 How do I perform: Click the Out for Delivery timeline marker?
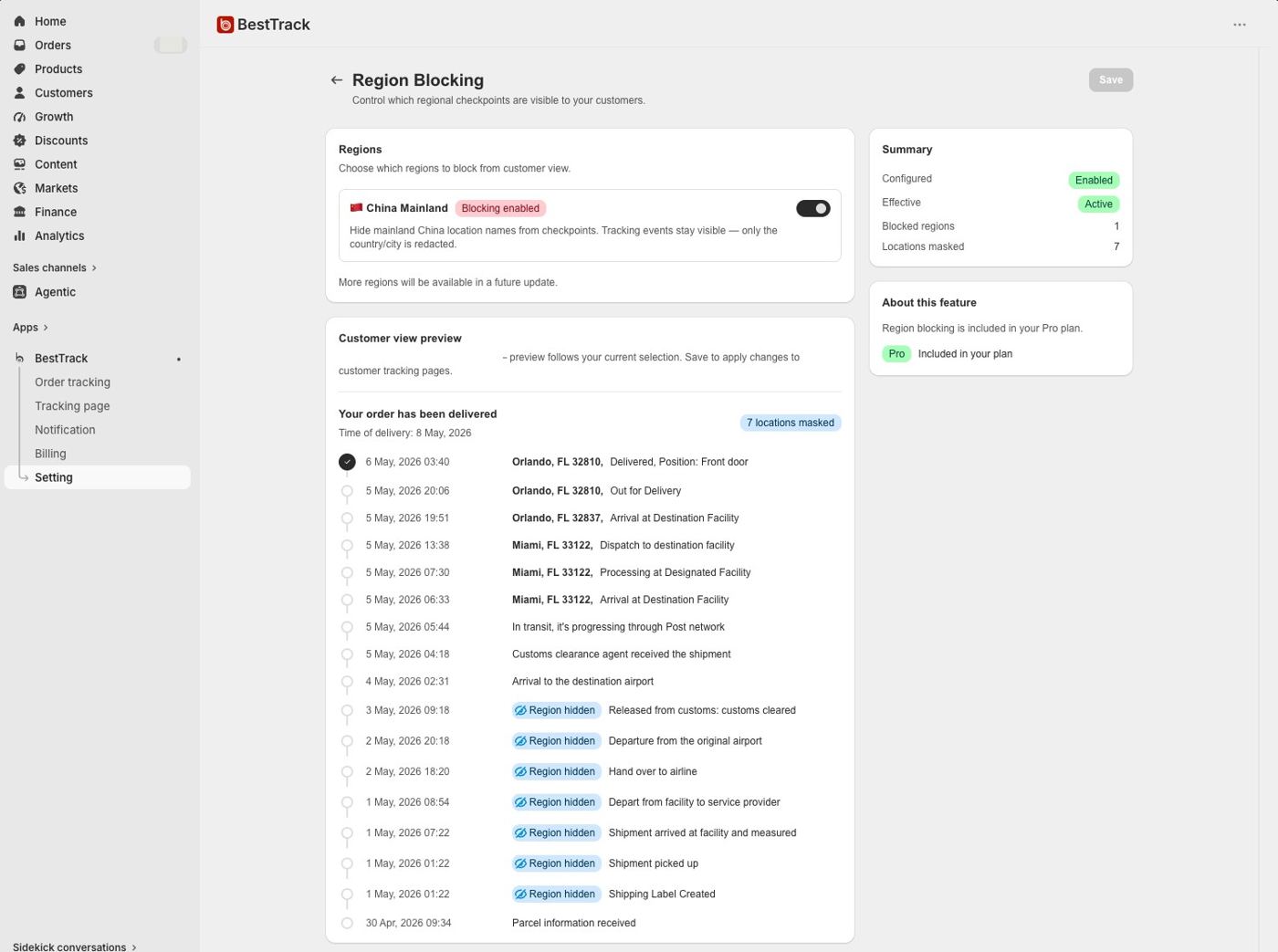point(347,491)
